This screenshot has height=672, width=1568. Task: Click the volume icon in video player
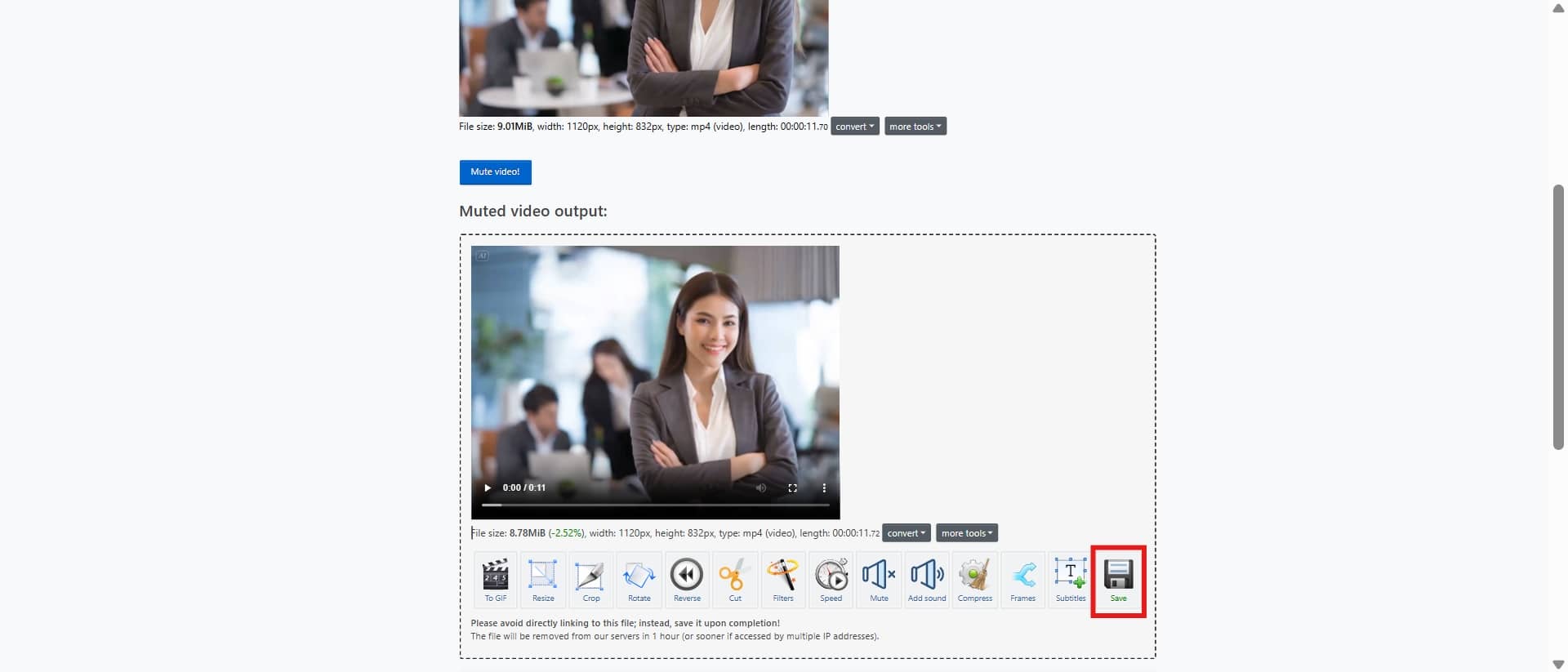coord(760,487)
